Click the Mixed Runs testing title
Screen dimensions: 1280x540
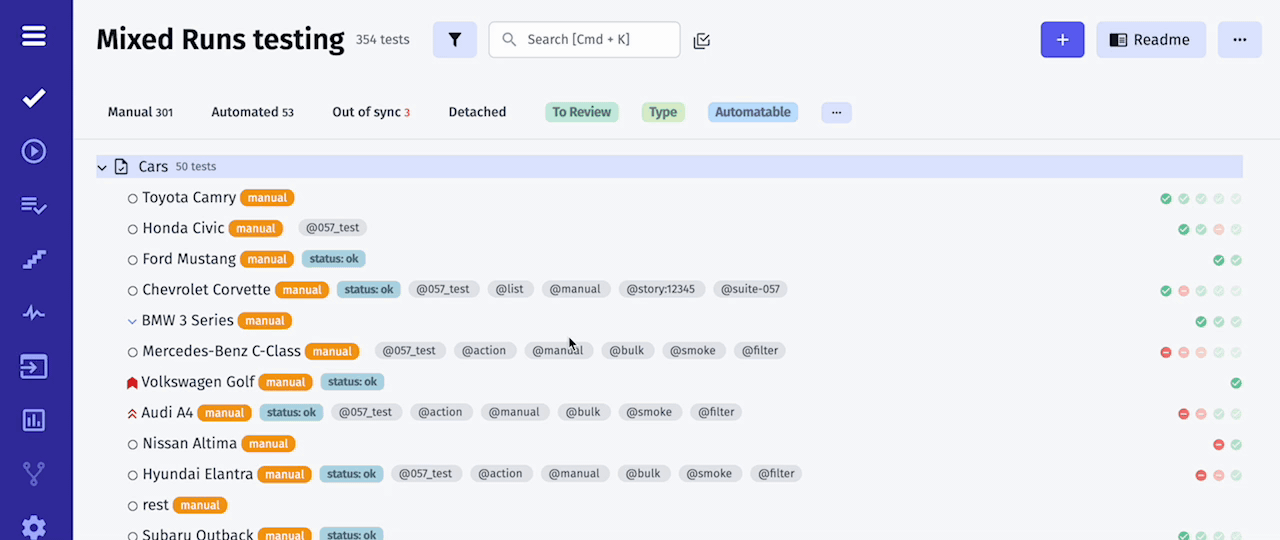pos(220,39)
